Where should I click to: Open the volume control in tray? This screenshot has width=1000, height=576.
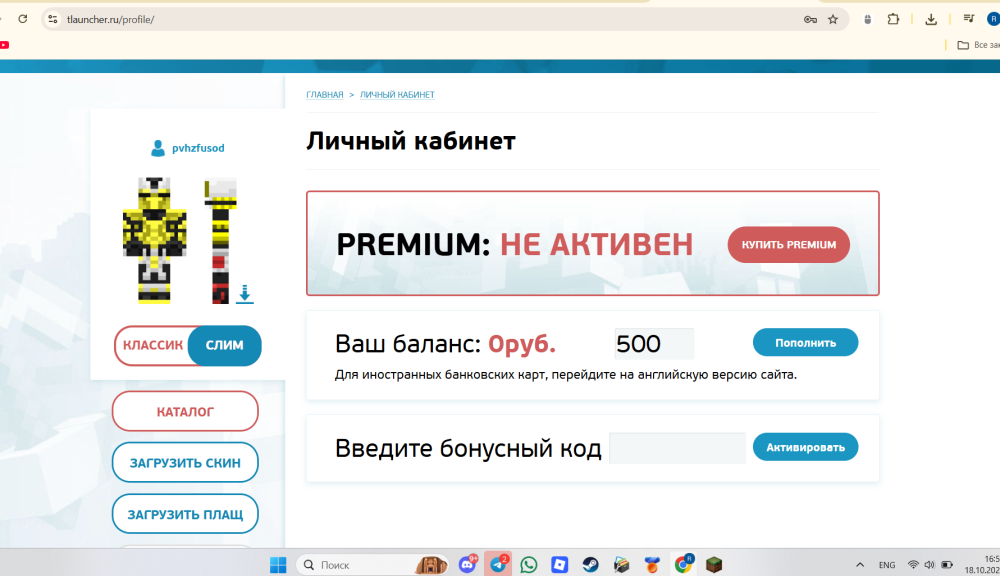coord(929,565)
